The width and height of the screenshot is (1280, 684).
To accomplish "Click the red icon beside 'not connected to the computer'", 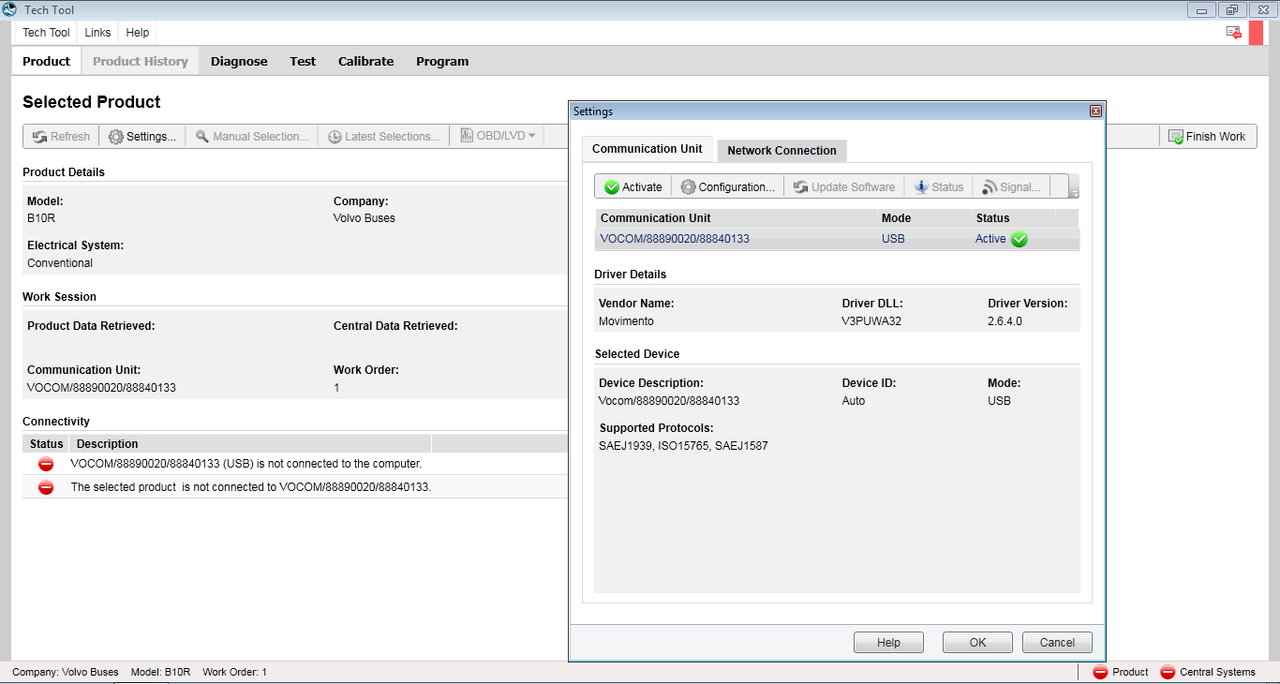I will 46,464.
